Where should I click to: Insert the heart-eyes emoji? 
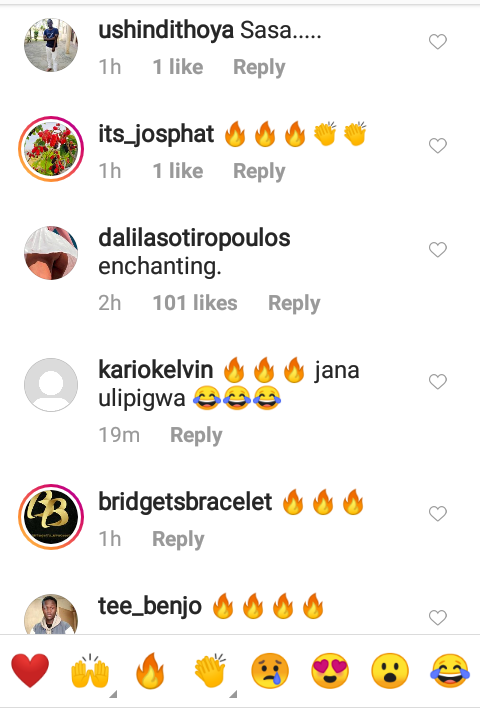click(x=330, y=671)
